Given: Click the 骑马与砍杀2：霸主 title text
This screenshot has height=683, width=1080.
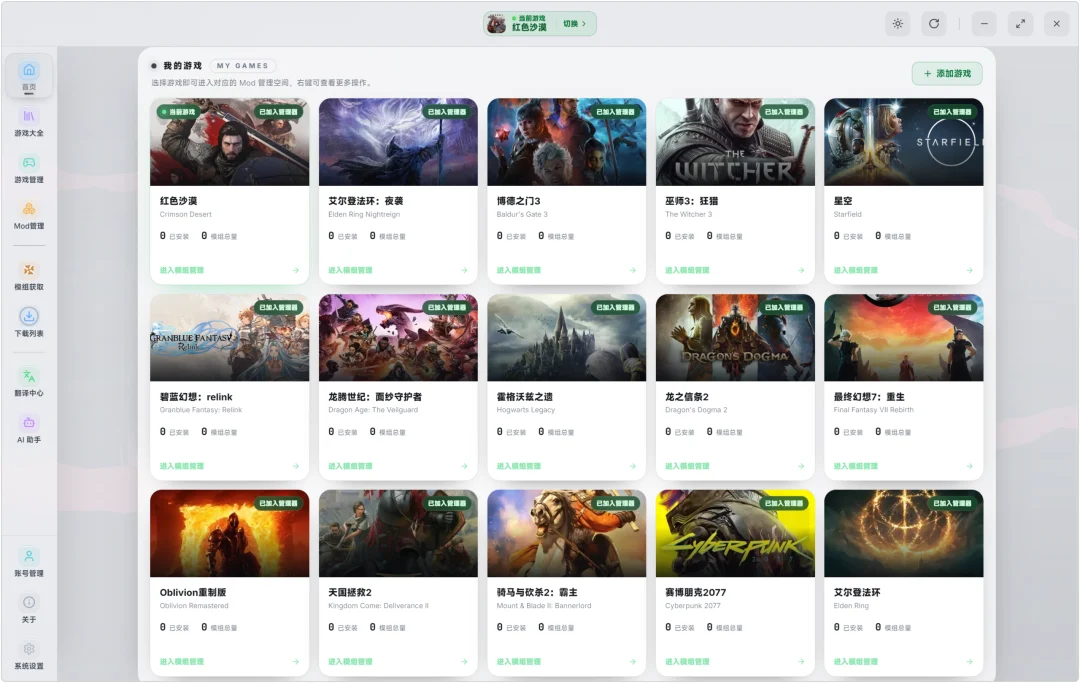Looking at the screenshot, I should click(x=537, y=592).
